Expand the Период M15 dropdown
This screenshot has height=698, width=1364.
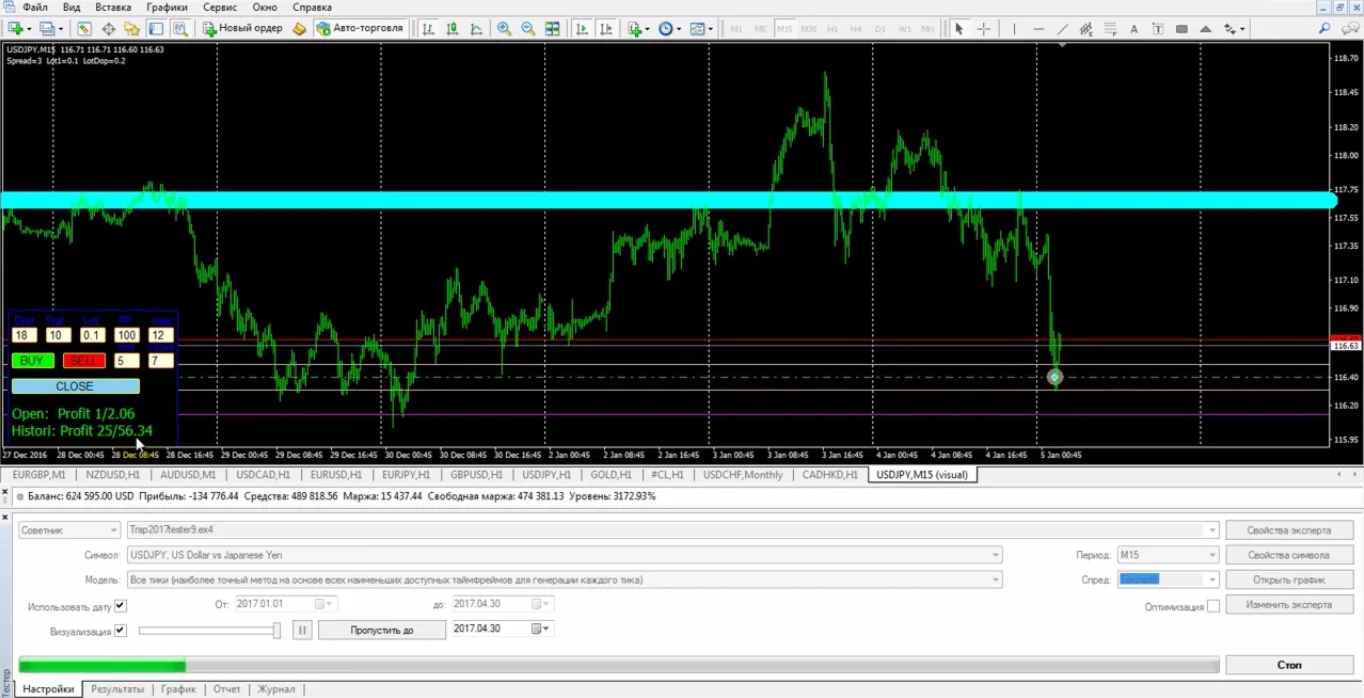(1212, 555)
